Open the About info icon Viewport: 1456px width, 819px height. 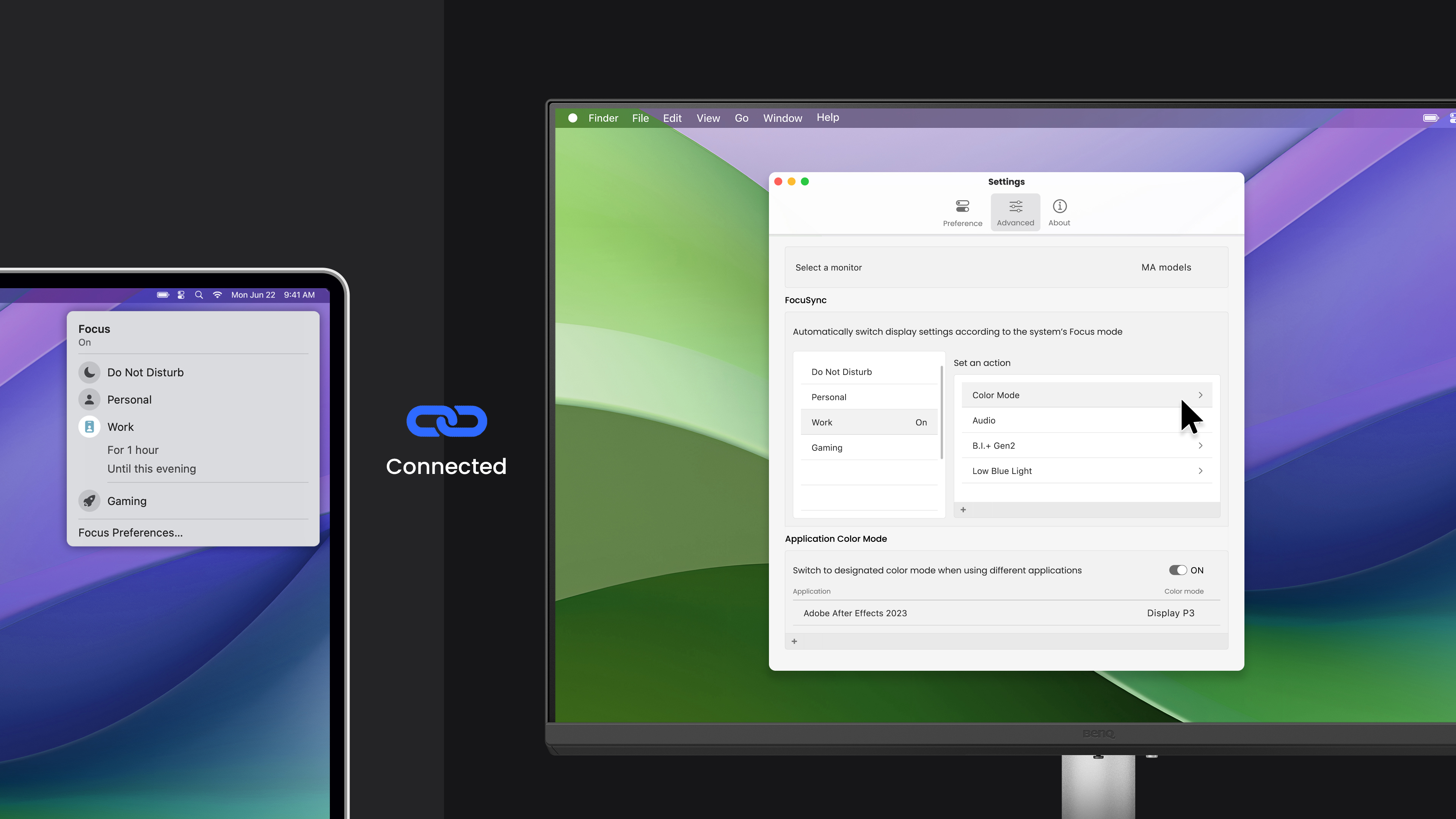(x=1059, y=206)
